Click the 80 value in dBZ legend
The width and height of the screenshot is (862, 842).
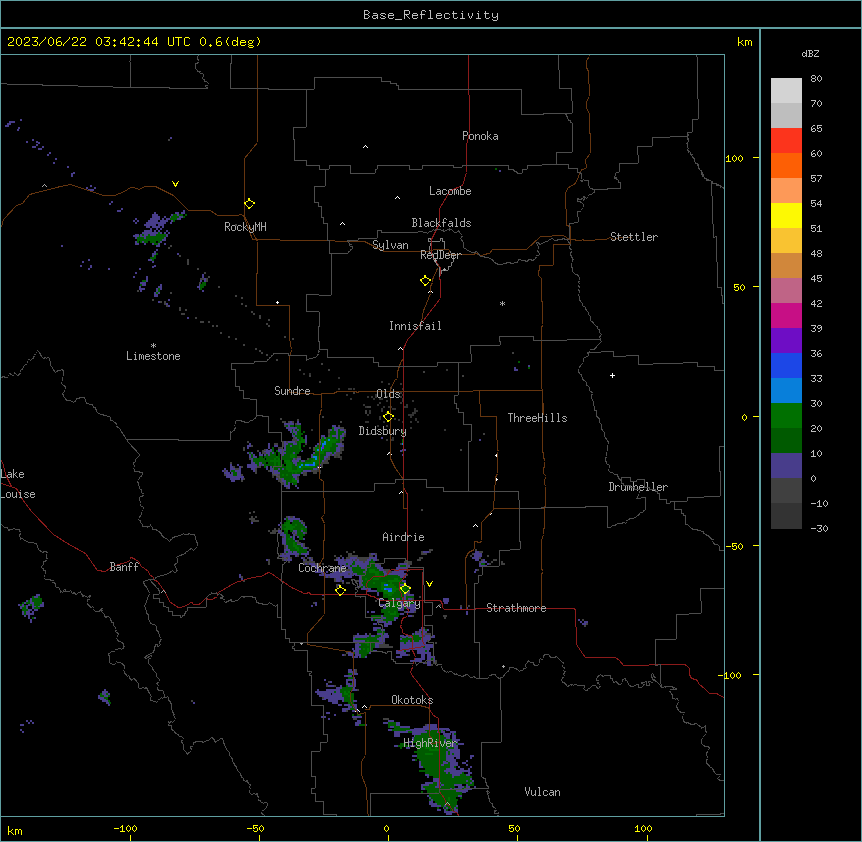tap(816, 79)
